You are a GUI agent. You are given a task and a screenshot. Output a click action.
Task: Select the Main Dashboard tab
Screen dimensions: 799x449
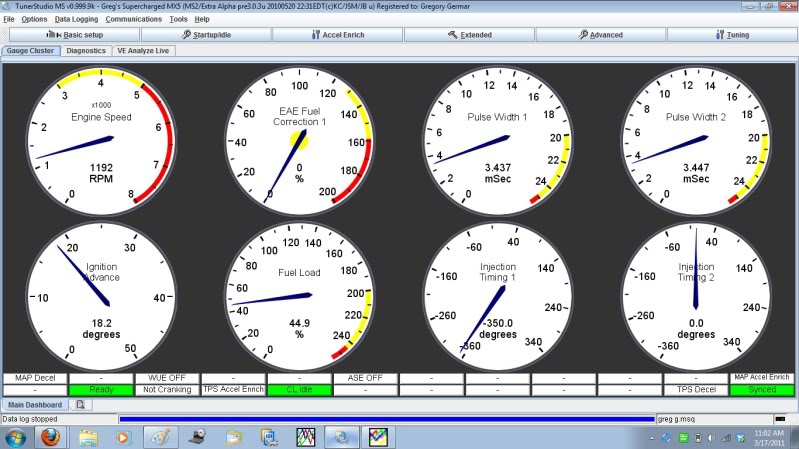tap(35, 405)
